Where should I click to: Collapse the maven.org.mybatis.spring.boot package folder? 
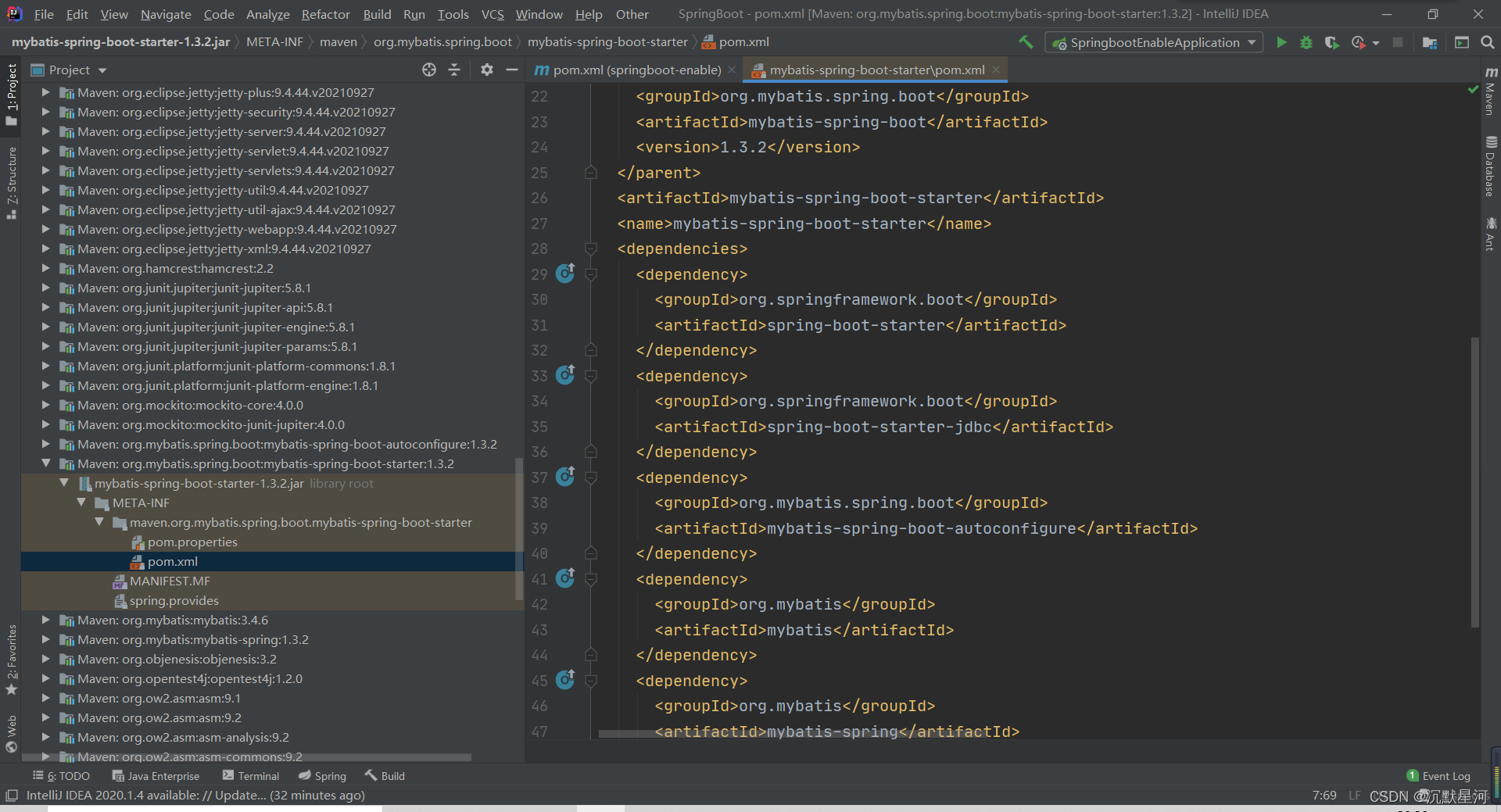[x=99, y=522]
